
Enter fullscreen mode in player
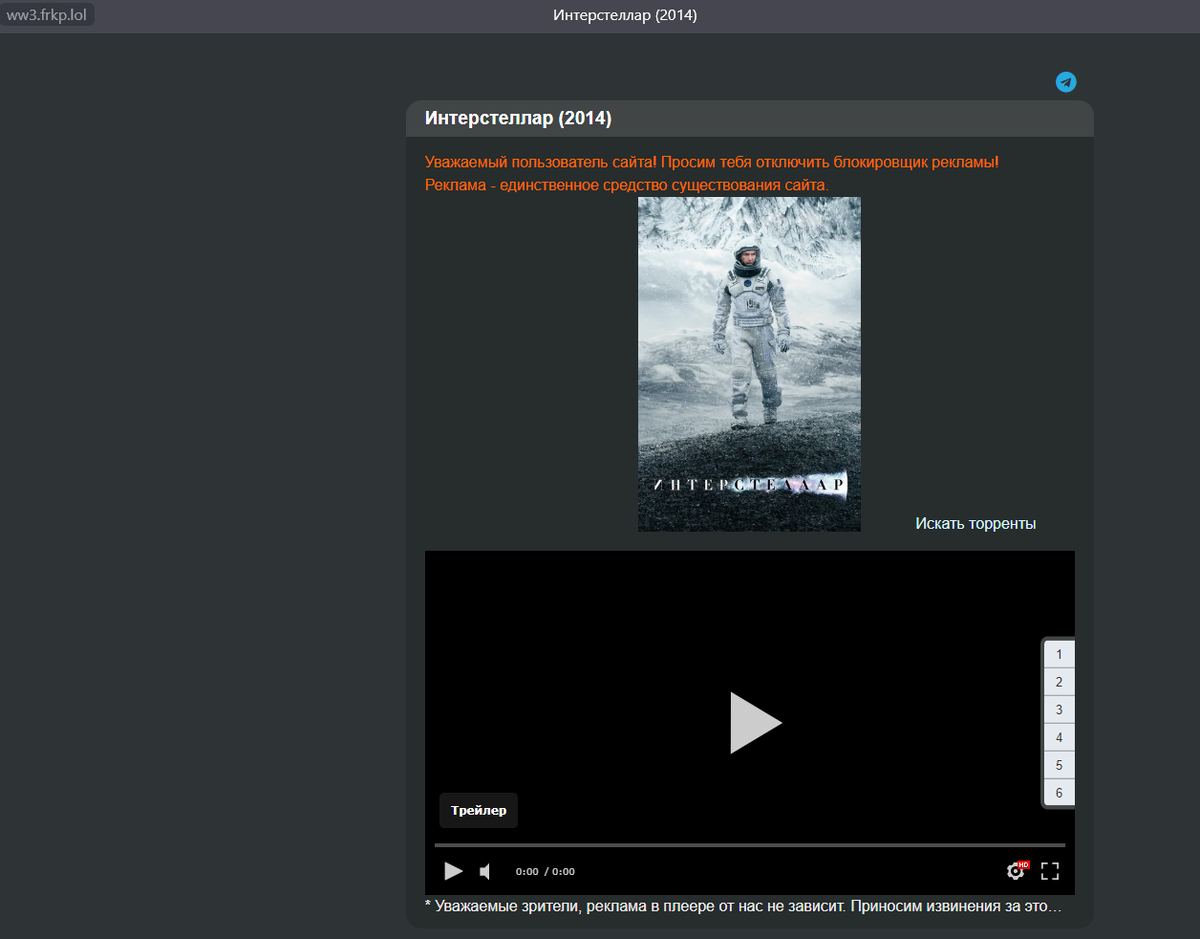coord(1050,871)
